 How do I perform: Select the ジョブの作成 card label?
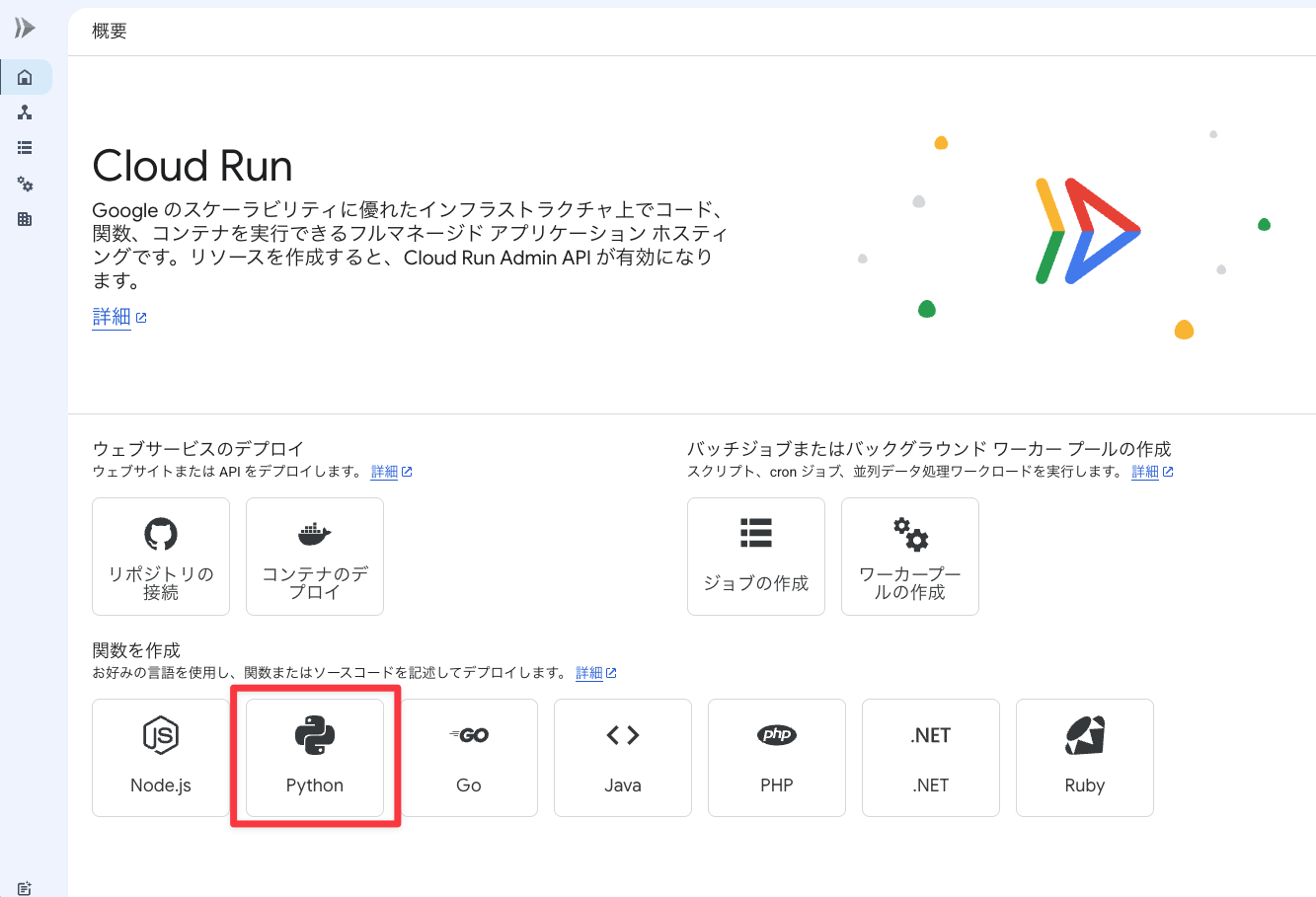point(756,583)
